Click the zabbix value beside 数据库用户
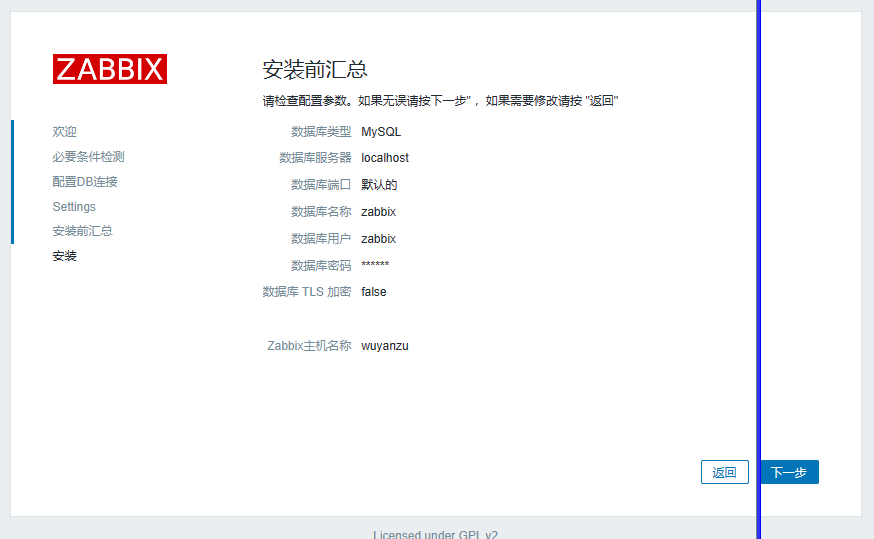This screenshot has height=539, width=874. [378, 239]
